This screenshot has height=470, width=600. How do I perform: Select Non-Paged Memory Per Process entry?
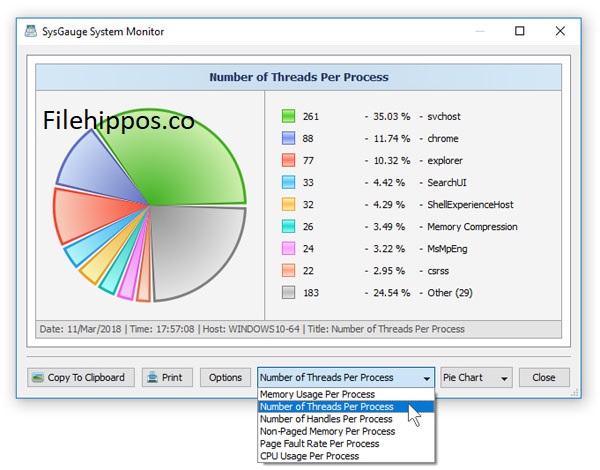[326, 431]
